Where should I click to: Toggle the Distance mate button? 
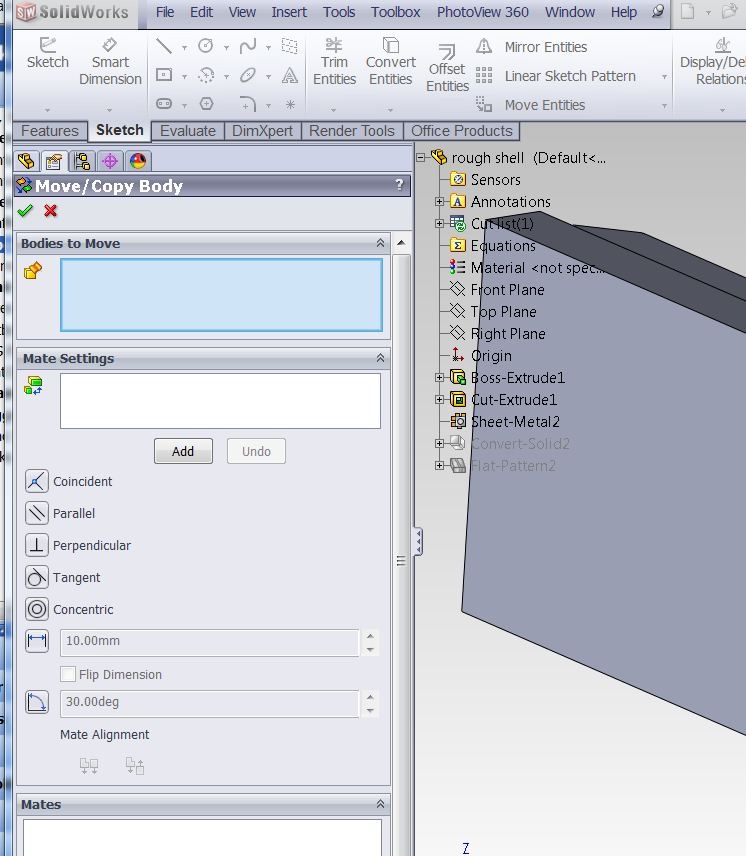pyautogui.click(x=37, y=641)
